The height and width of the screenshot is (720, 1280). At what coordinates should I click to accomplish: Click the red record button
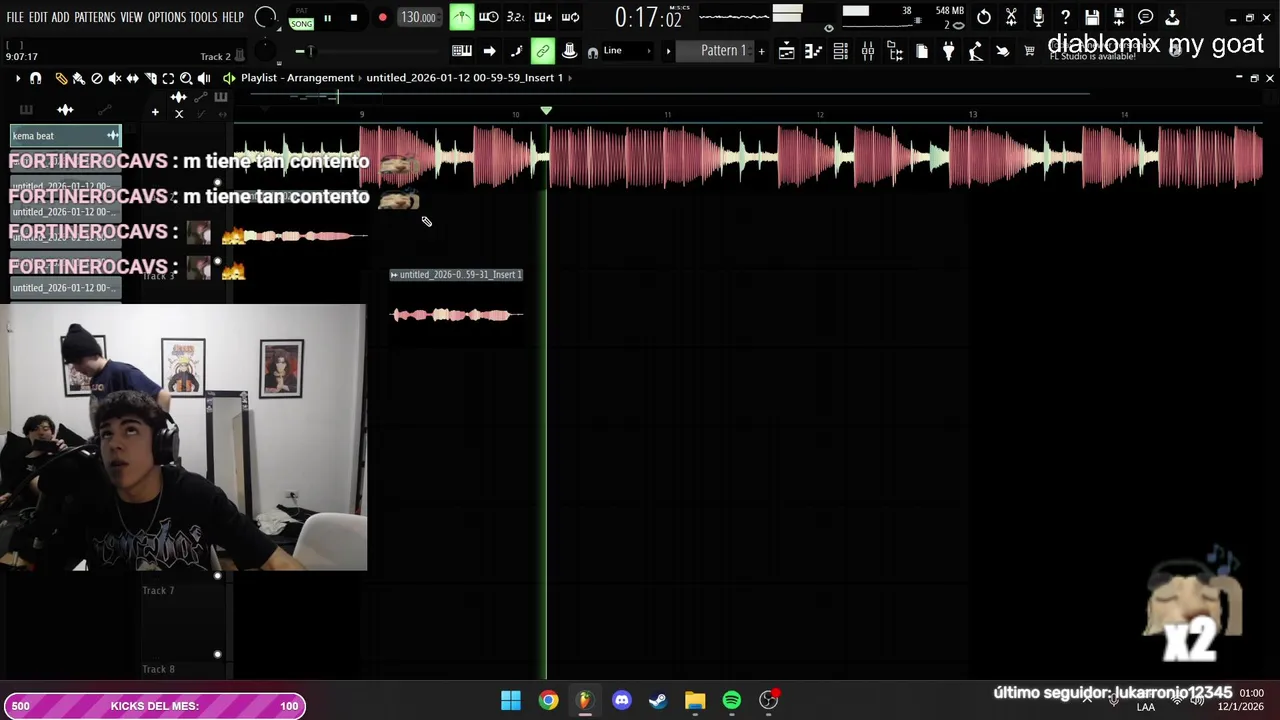tap(382, 18)
